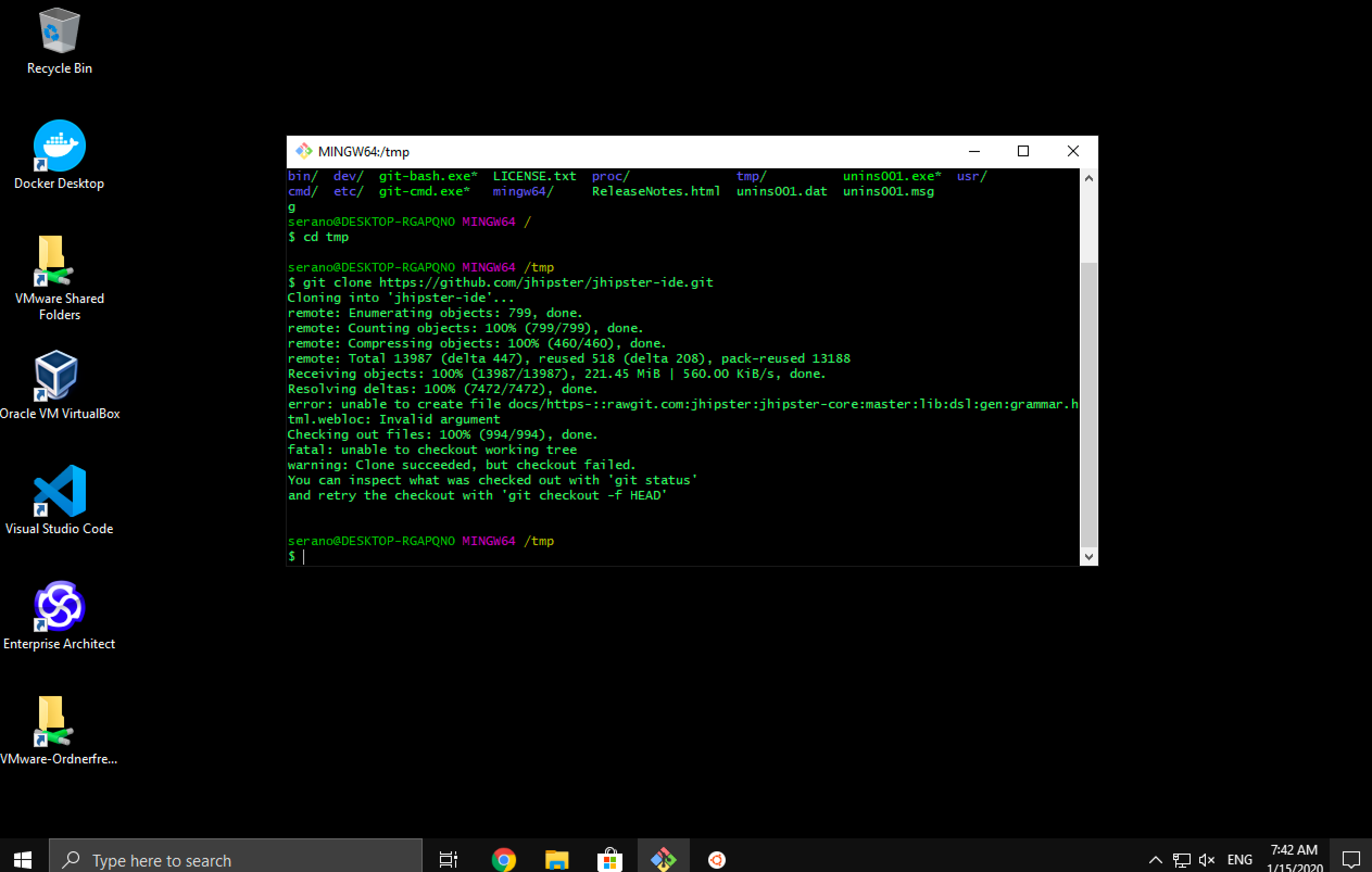Click the Git Bash taskbar button
The width and height of the screenshot is (1372, 872).
[663, 859]
